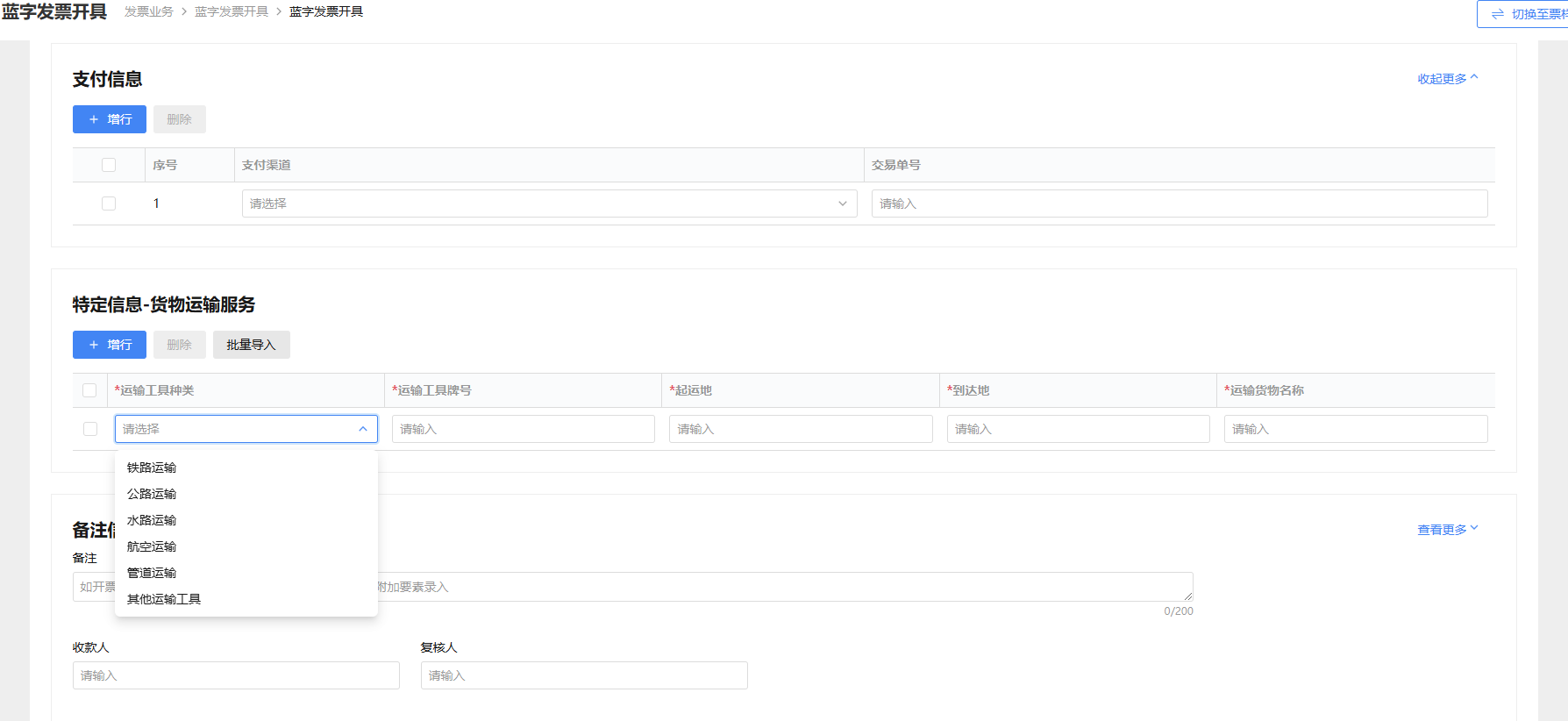Check payment row 1 checkbox
Image resolution: width=1568 pixels, height=721 pixels.
coord(109,203)
